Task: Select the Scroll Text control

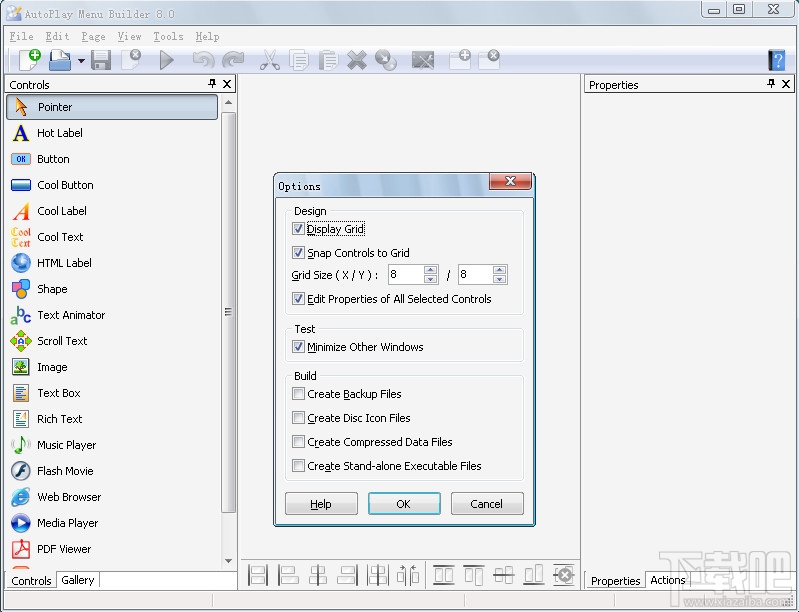Action: tap(112, 341)
